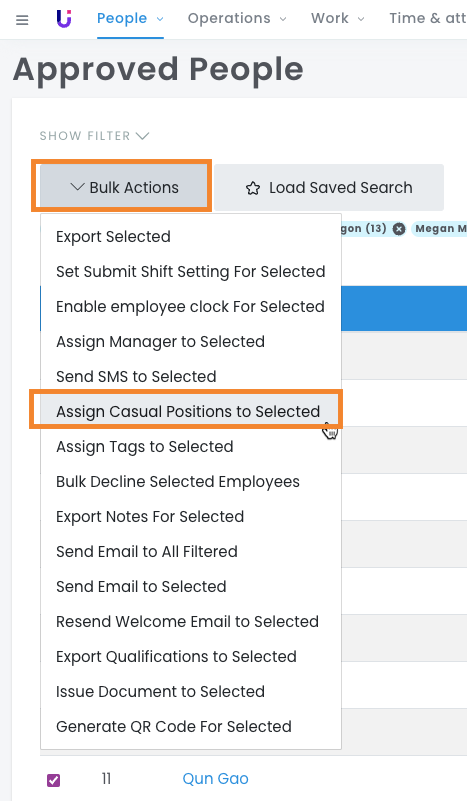Image resolution: width=467 pixels, height=801 pixels.
Task: Choose Assign Tags to Selected
Action: pos(145,446)
